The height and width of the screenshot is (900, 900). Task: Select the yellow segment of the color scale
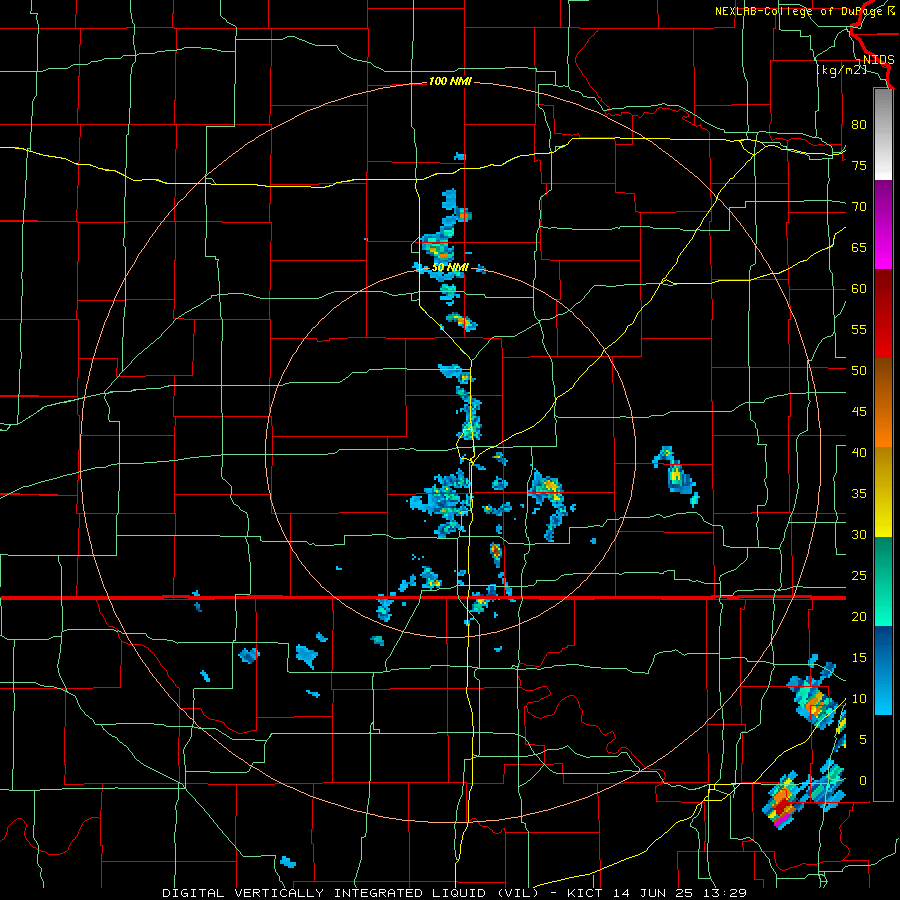(883, 492)
